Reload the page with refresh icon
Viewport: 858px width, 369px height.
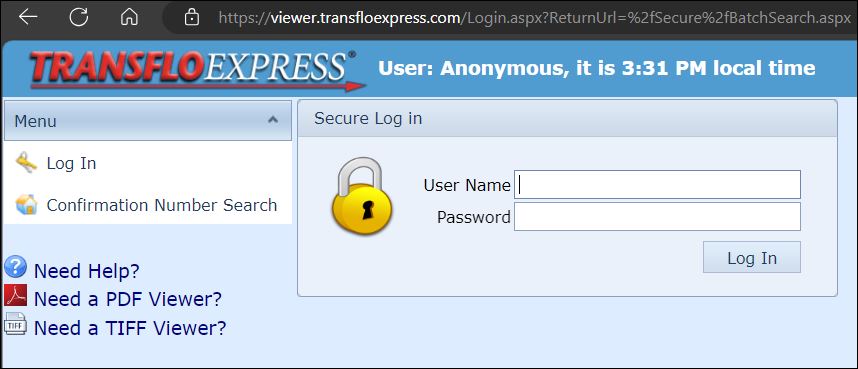point(79,17)
